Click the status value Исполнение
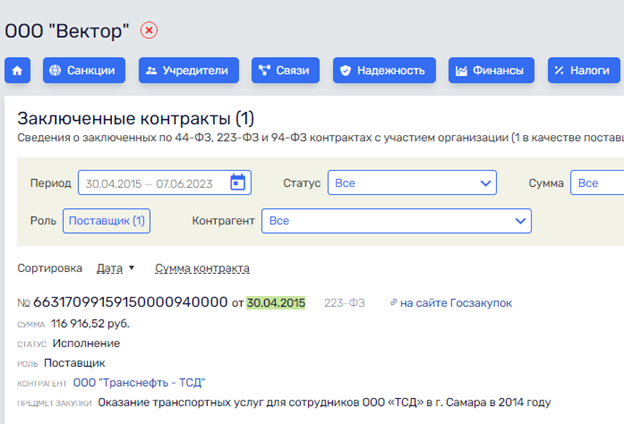624x424 pixels. pyautogui.click(x=86, y=343)
